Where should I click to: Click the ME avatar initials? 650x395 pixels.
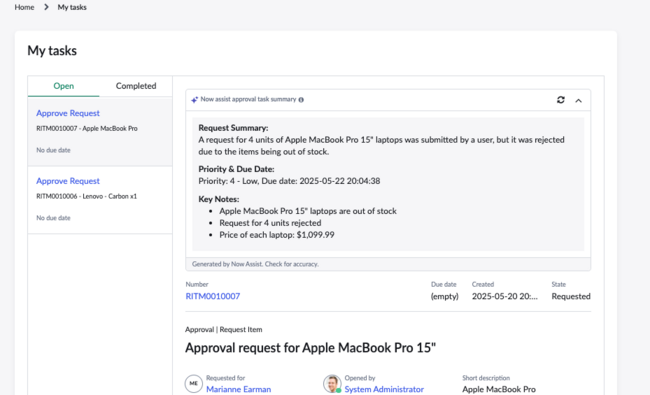point(194,383)
